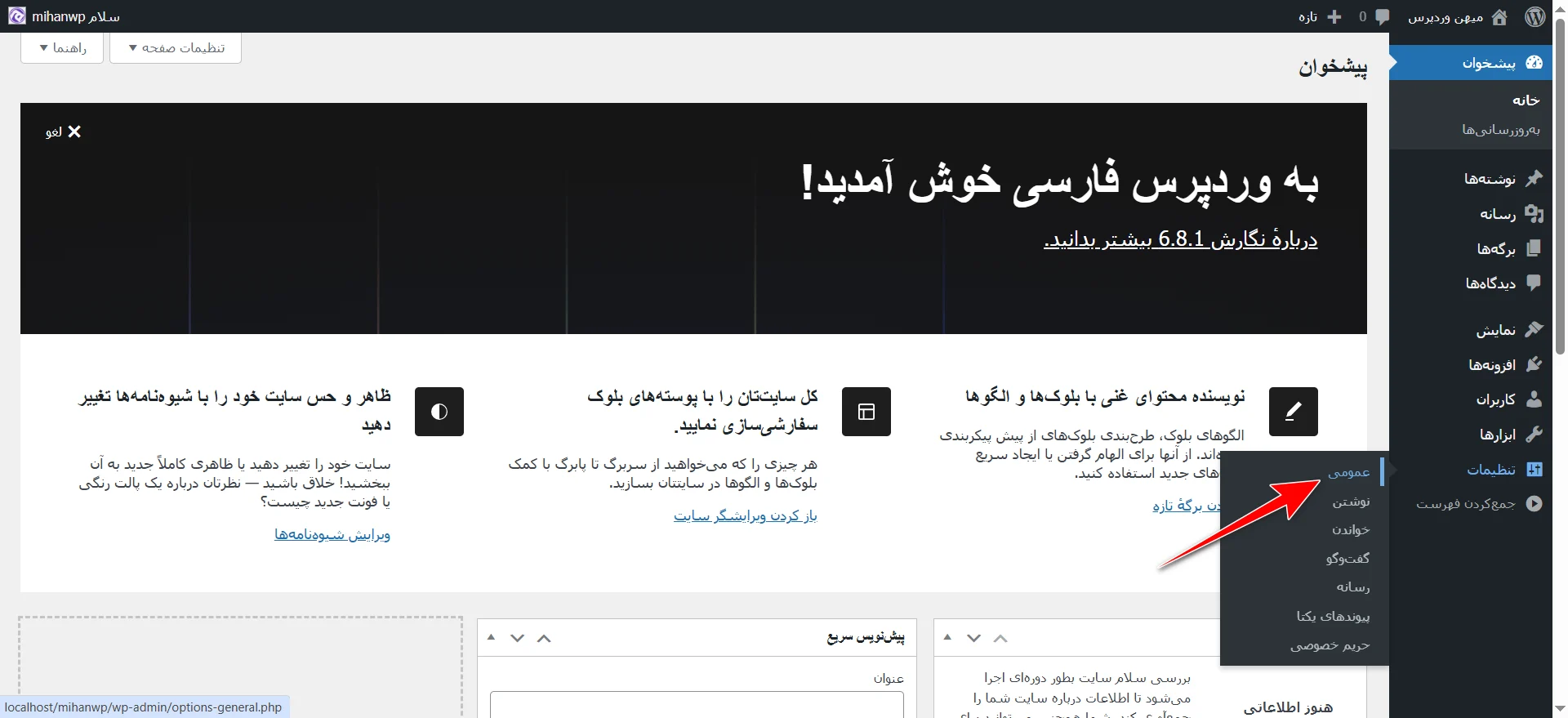The width and height of the screenshot is (1568, 718).
Task: Move پیش‌نویس سریع widget up
Action: point(544,638)
